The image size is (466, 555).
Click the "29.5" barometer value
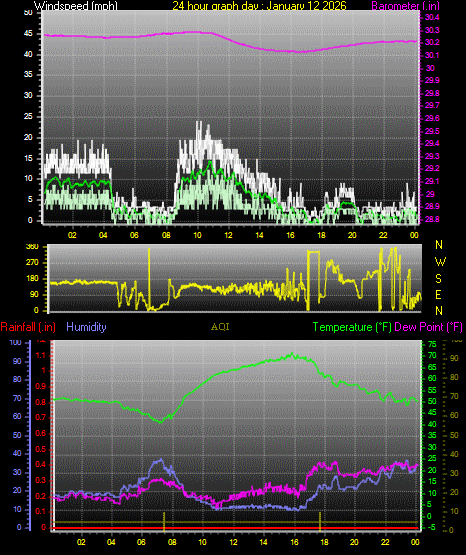[x=432, y=131]
